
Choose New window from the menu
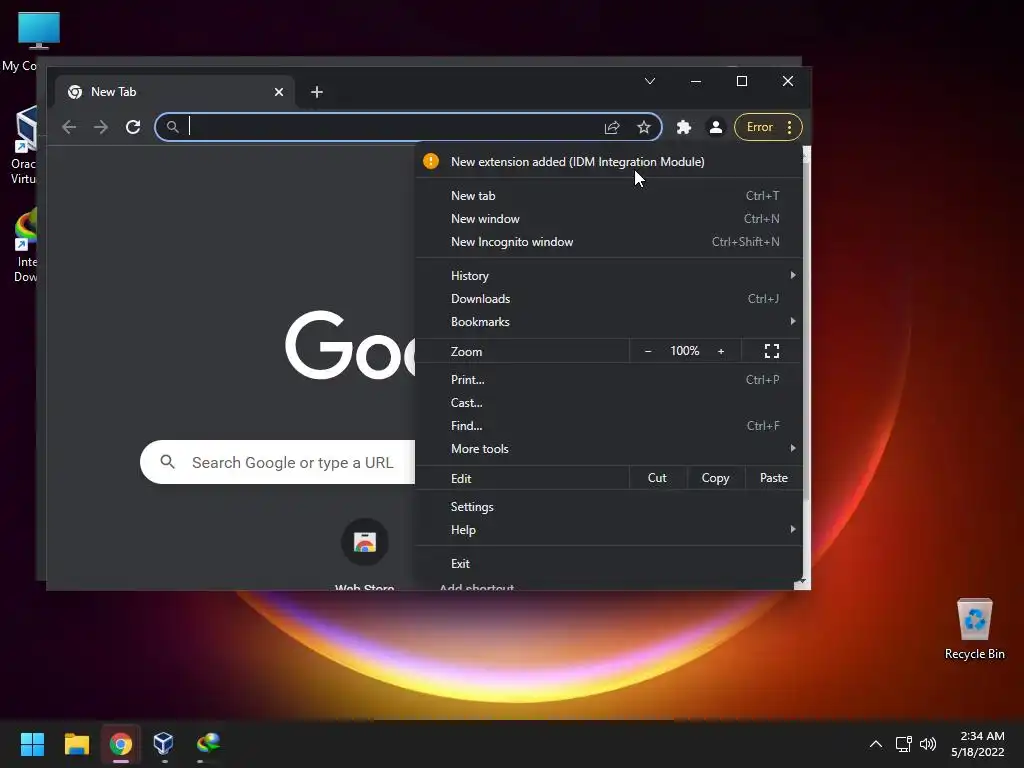click(x=608, y=219)
